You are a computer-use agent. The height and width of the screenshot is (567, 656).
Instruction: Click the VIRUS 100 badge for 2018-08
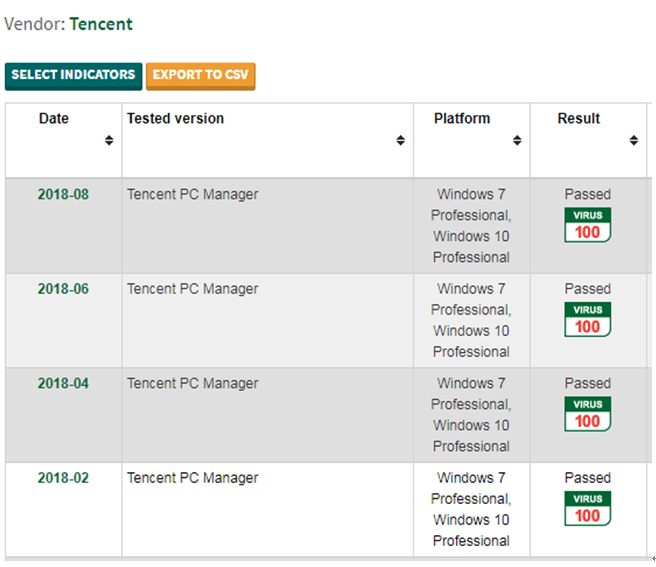[x=587, y=224]
